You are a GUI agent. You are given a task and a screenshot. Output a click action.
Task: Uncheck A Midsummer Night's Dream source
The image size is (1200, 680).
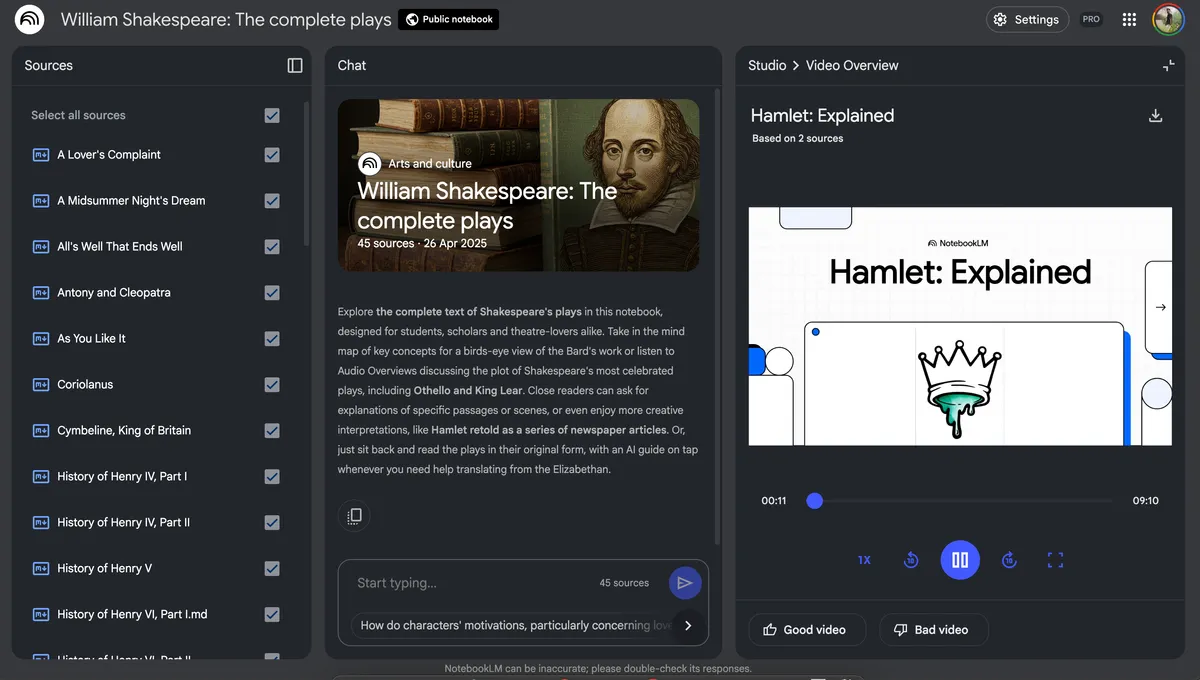click(x=272, y=201)
